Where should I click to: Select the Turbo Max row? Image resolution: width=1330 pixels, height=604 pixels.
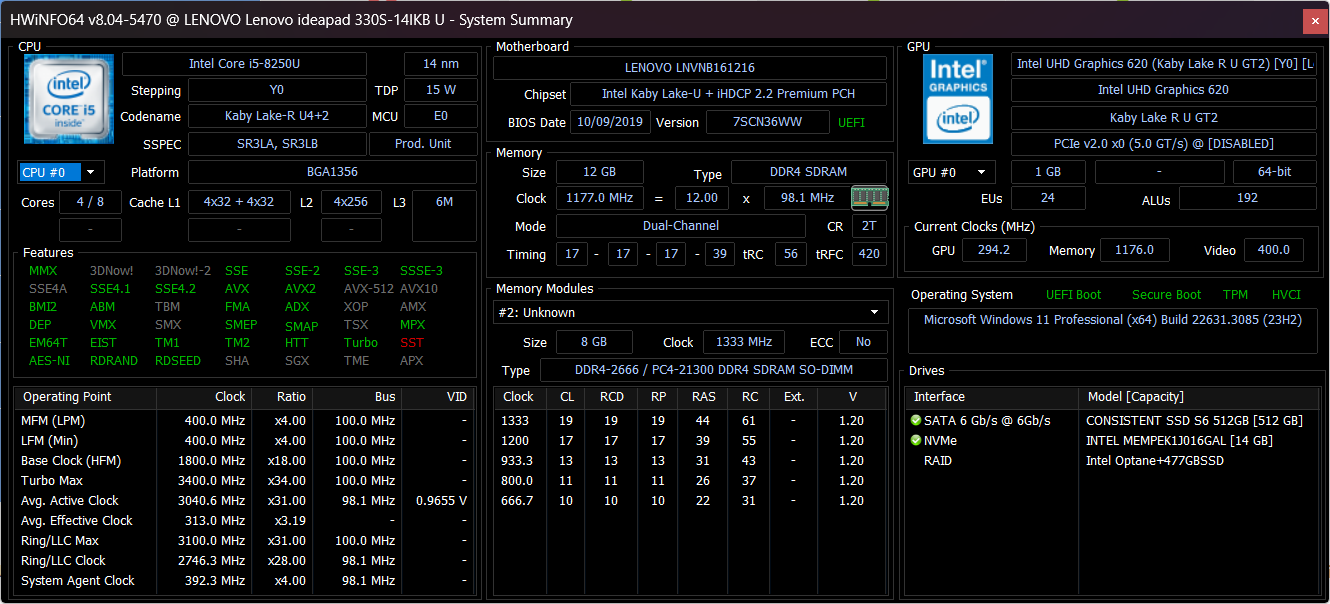244,481
